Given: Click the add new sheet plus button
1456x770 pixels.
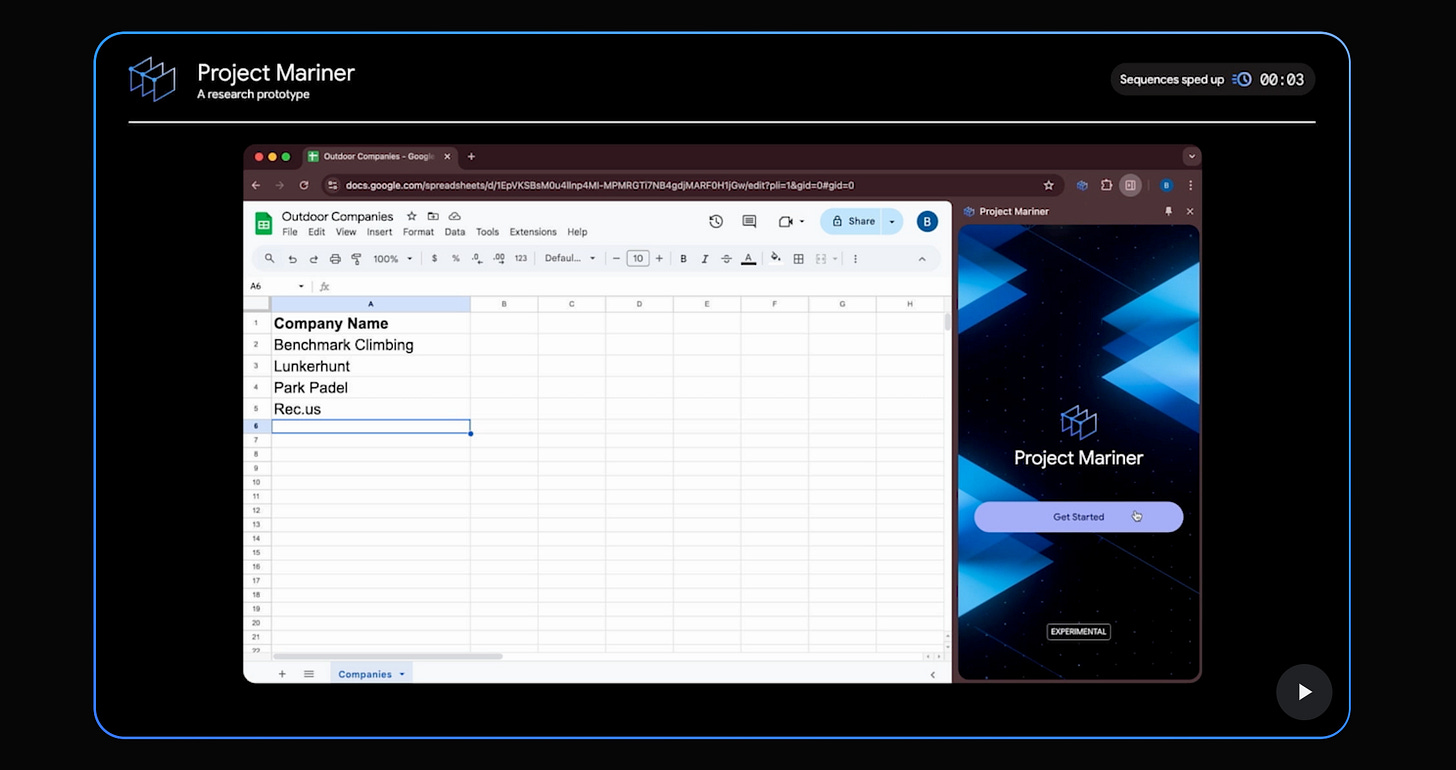Looking at the screenshot, I should 282,674.
